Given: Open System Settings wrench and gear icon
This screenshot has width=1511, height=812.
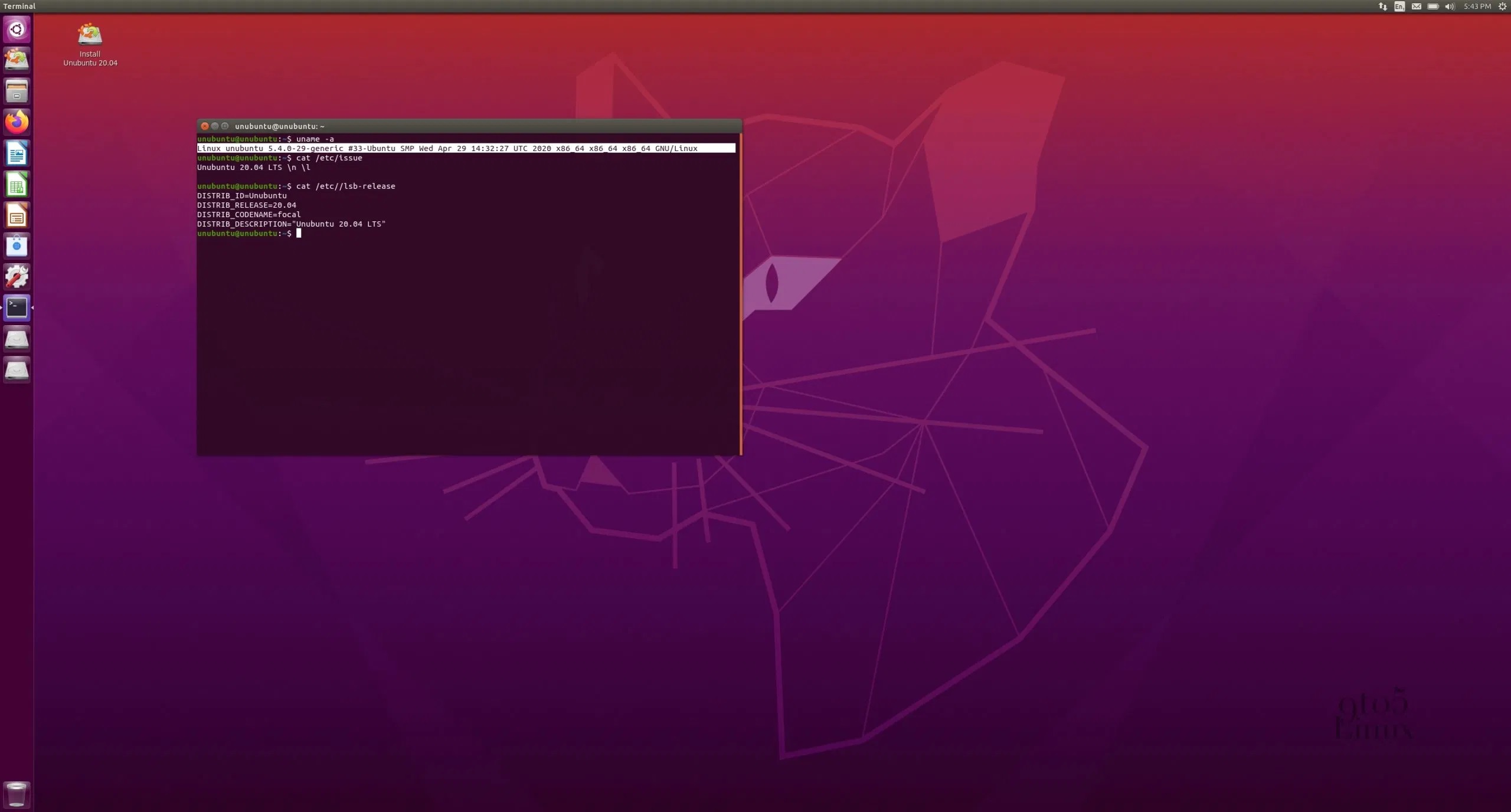Looking at the screenshot, I should coord(17,277).
